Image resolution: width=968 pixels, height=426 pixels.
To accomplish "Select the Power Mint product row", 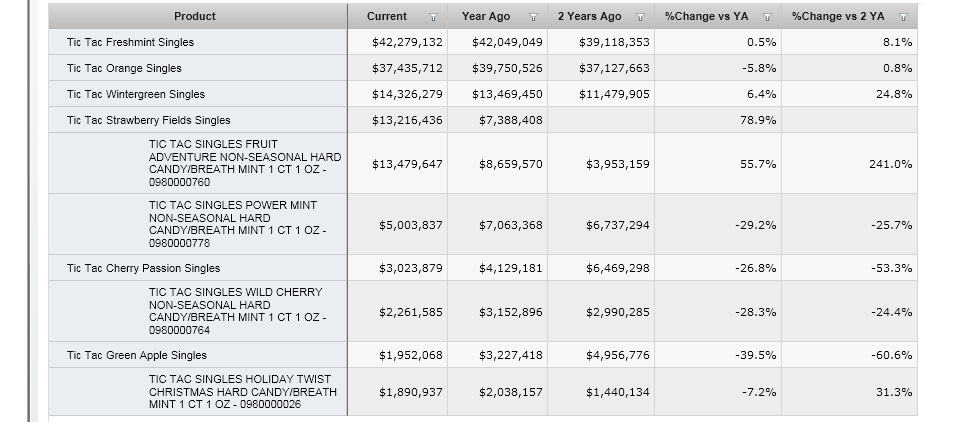I will coord(238,224).
